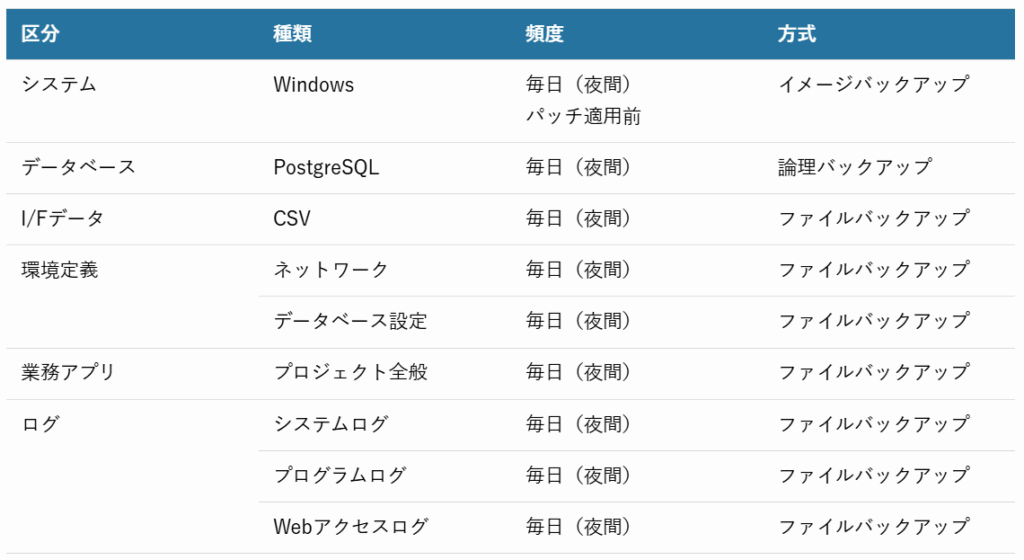Select the Webアクセスログ cell

(x=350, y=526)
